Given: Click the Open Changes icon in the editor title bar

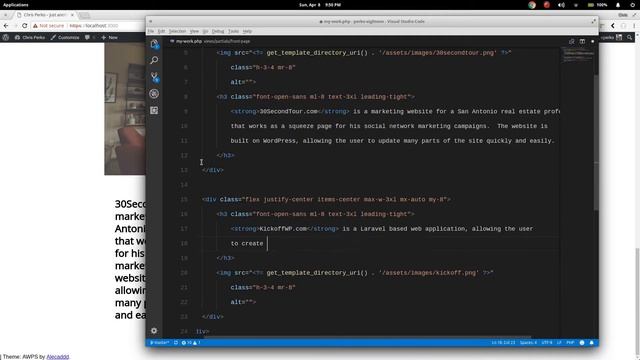Looking at the screenshot, I should pos(572,41).
